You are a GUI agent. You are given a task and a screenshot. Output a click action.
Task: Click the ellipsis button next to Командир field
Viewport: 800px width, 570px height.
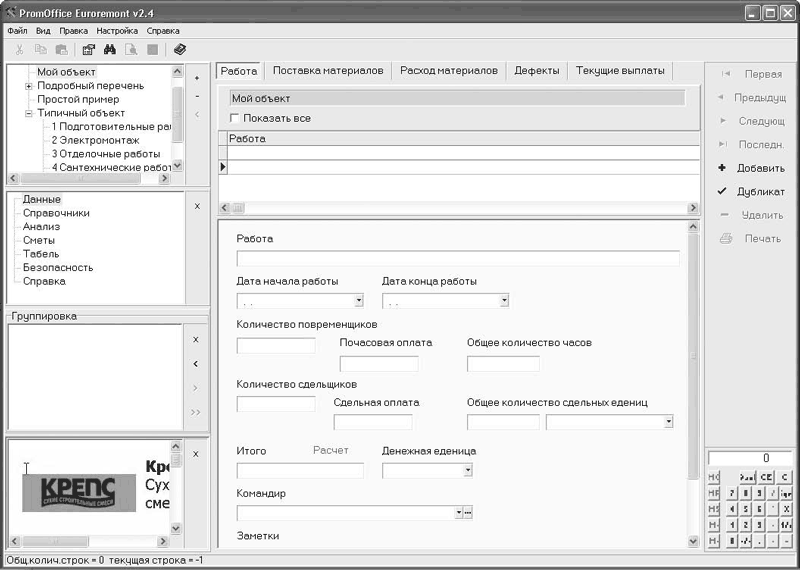coord(467,513)
